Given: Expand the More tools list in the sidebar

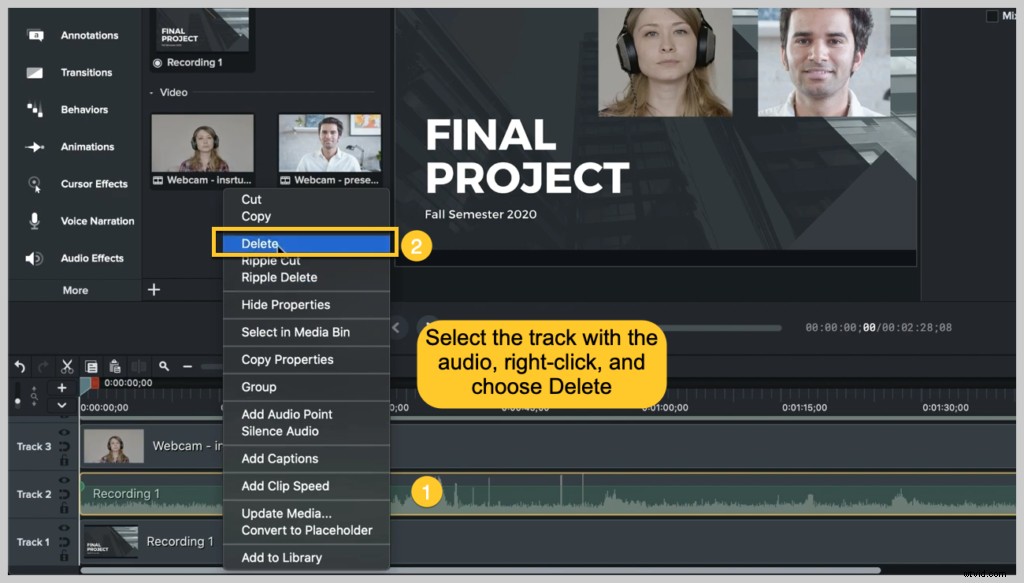Looking at the screenshot, I should pos(74,289).
